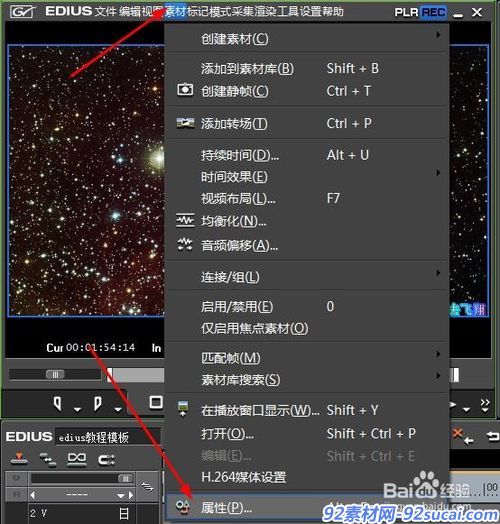Viewport: 500px width, 524px height.
Task: Click the Grass Valley logo icon
Action: 22,12
